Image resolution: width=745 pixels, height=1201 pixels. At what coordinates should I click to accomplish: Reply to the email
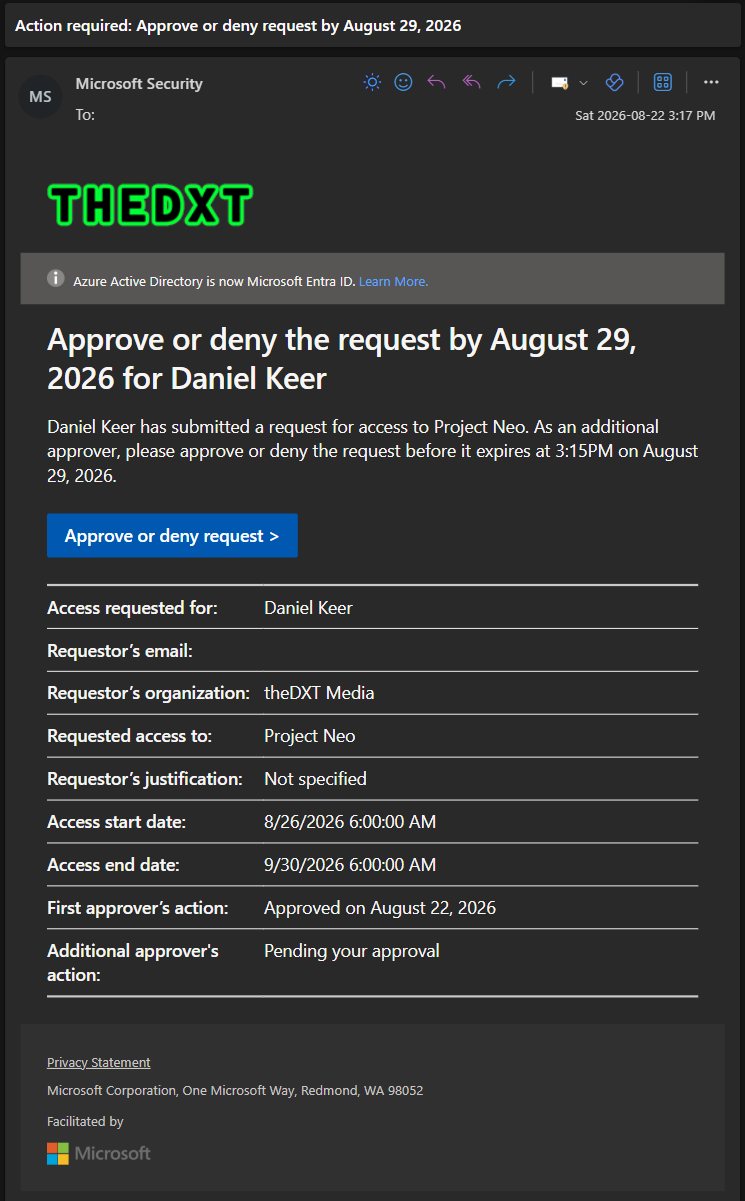pos(436,82)
